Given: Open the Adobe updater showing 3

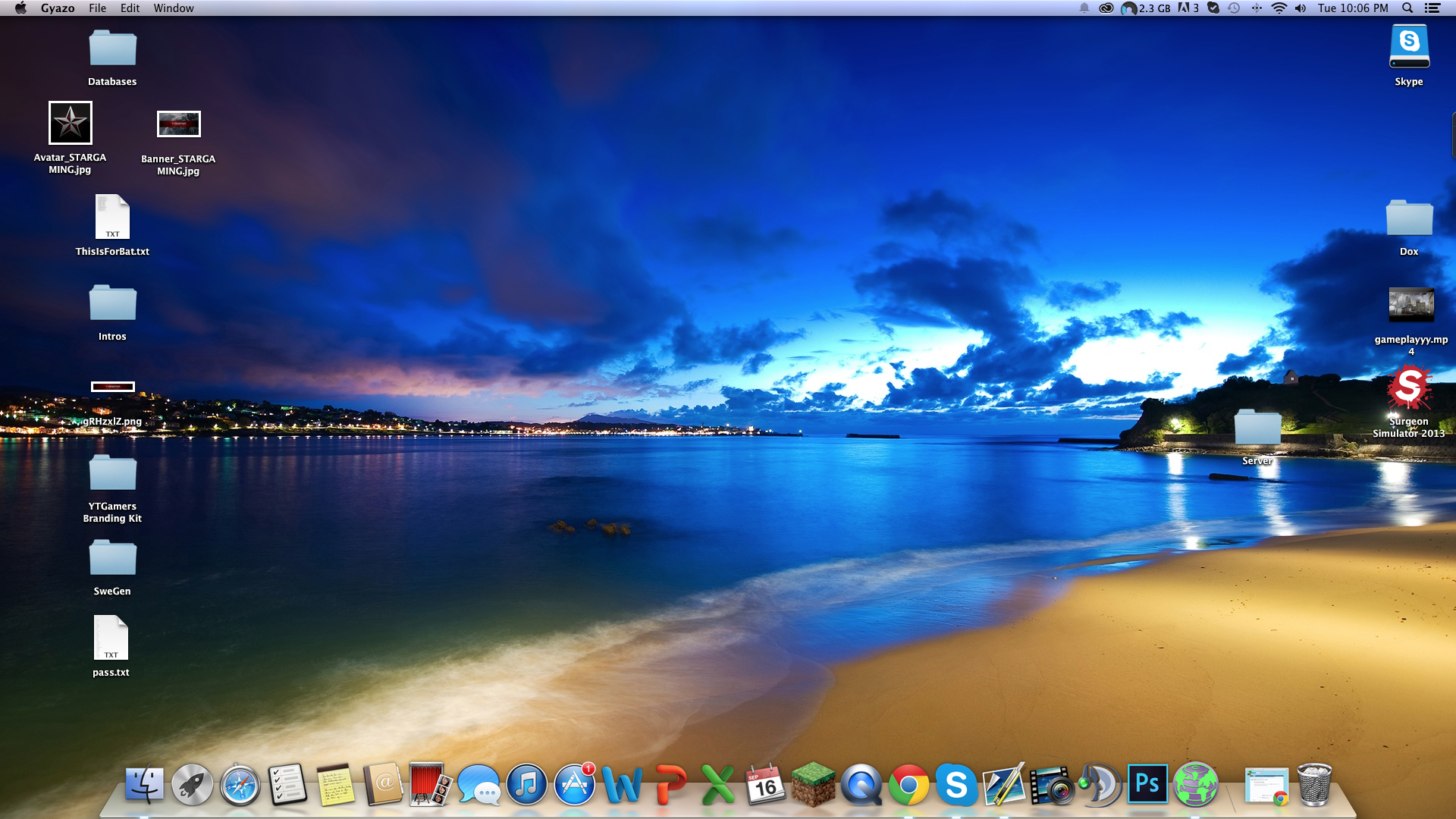Looking at the screenshot, I should 1188,8.
